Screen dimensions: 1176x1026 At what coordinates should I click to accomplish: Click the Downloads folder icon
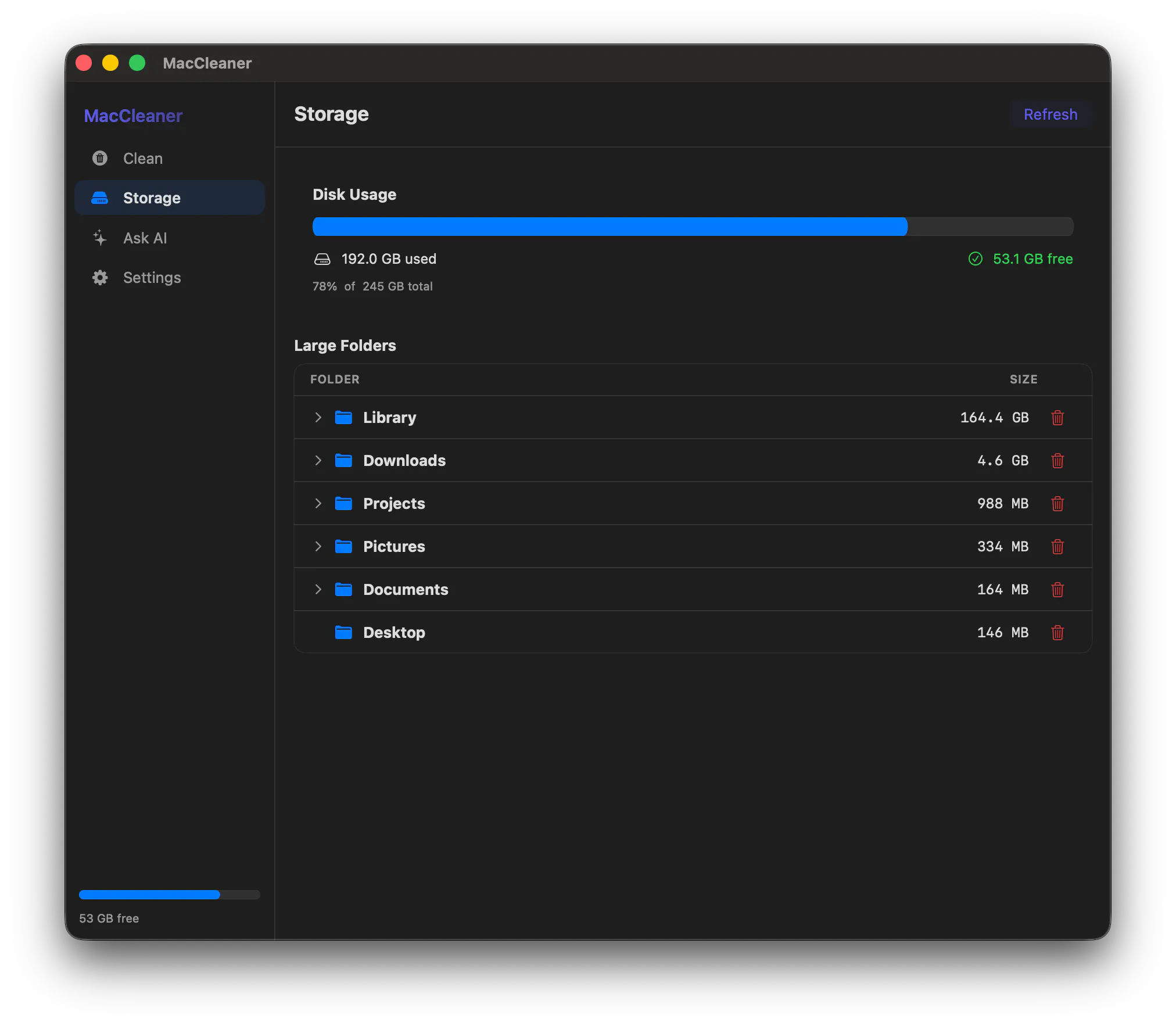coord(343,461)
